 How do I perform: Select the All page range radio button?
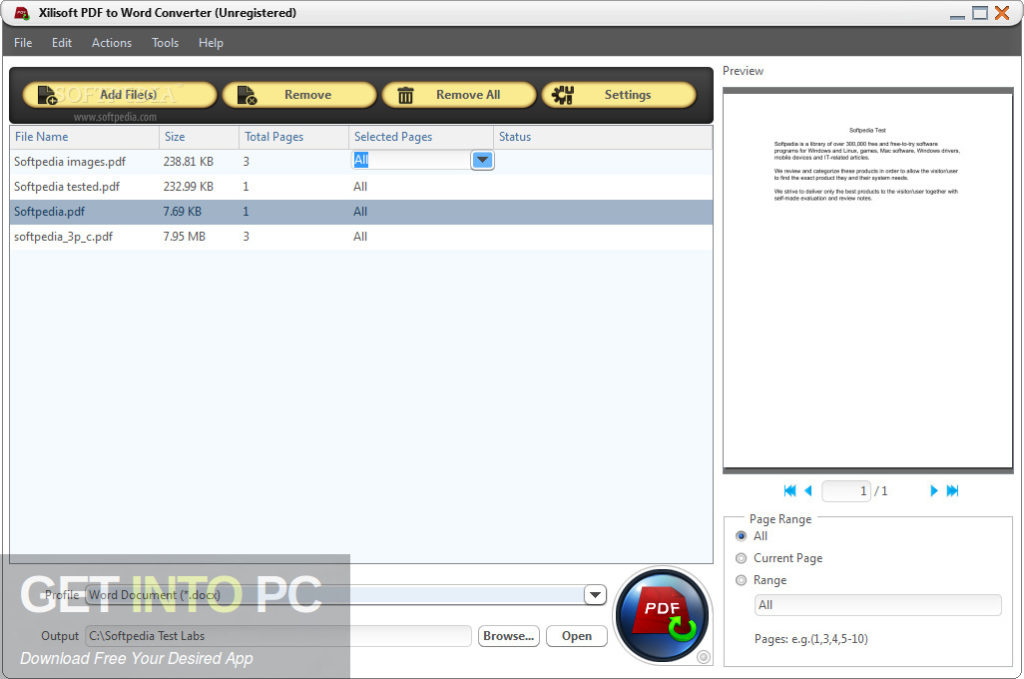[x=741, y=536]
